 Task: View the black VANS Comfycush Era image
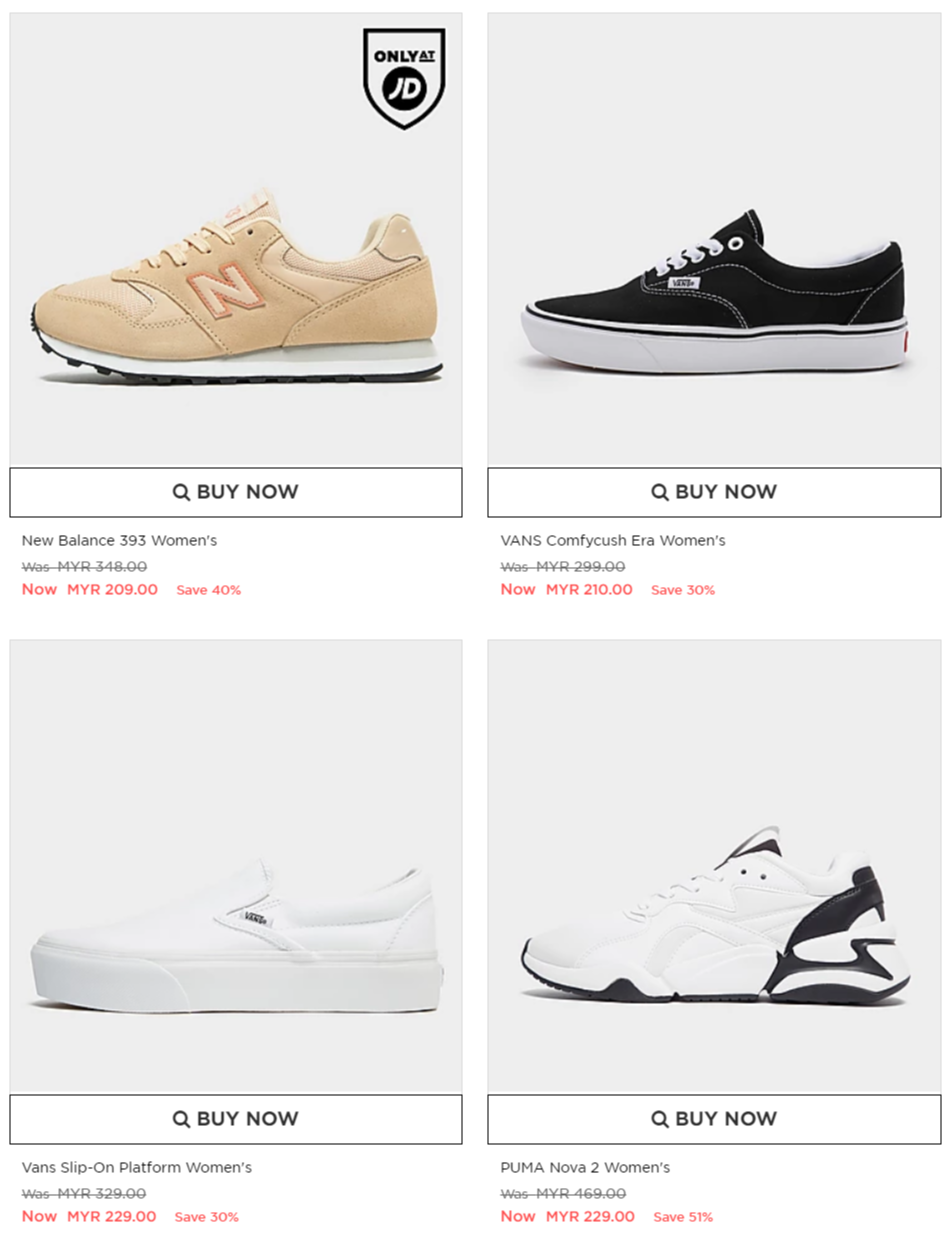pos(714,239)
